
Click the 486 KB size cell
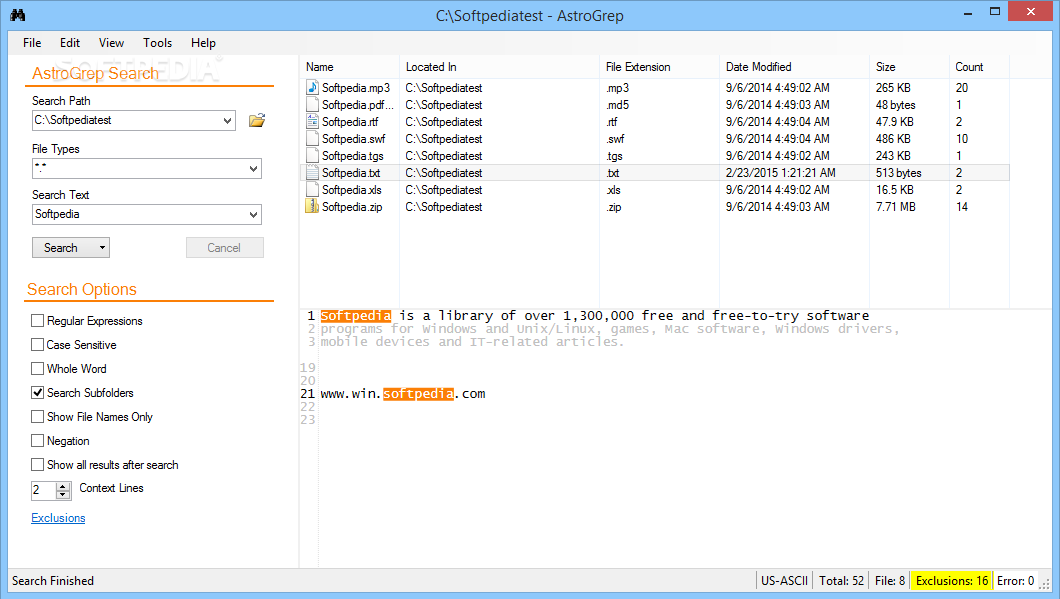tap(893, 139)
